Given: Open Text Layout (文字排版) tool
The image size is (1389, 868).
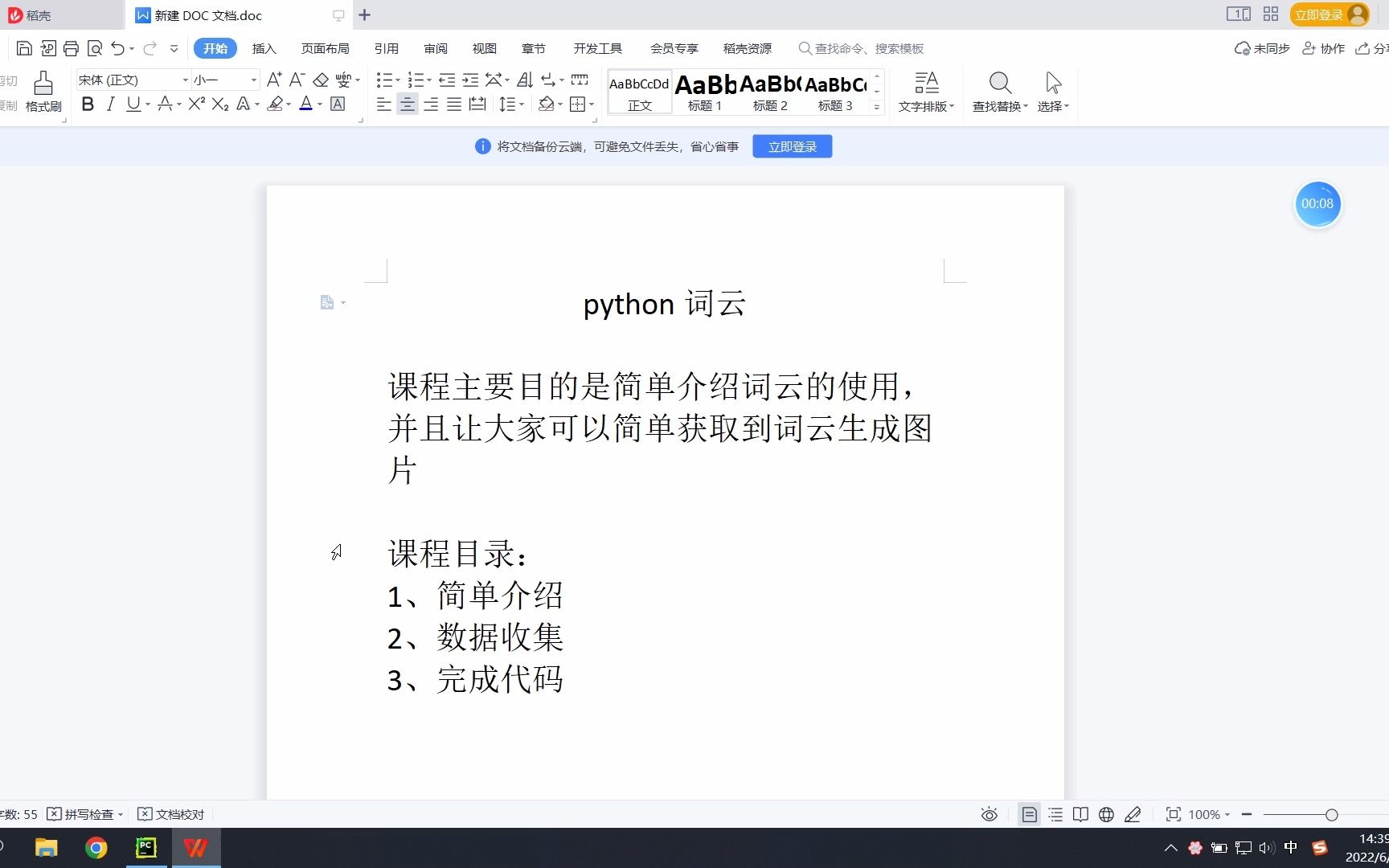Looking at the screenshot, I should click(x=926, y=92).
